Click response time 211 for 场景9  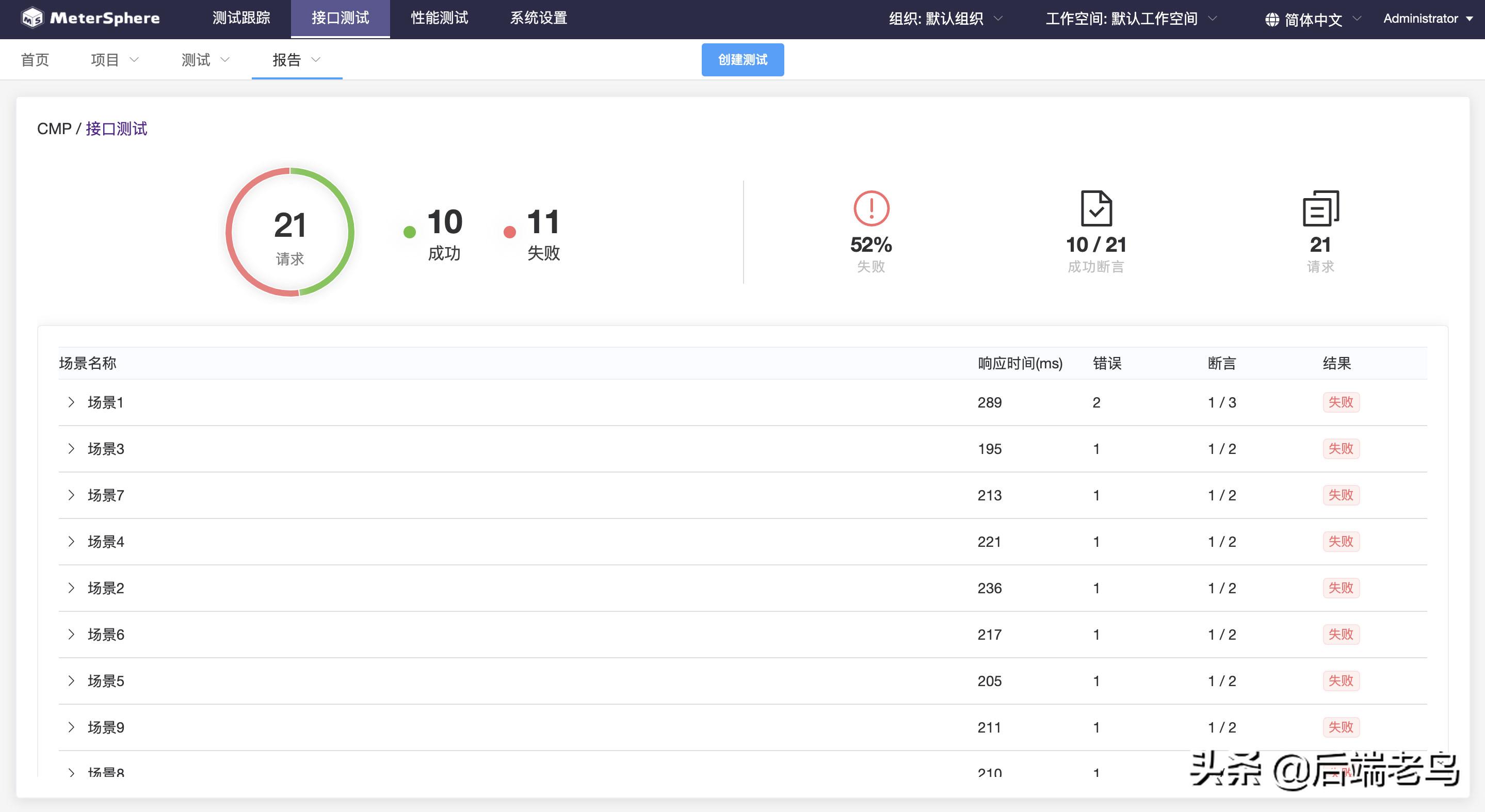coord(989,727)
